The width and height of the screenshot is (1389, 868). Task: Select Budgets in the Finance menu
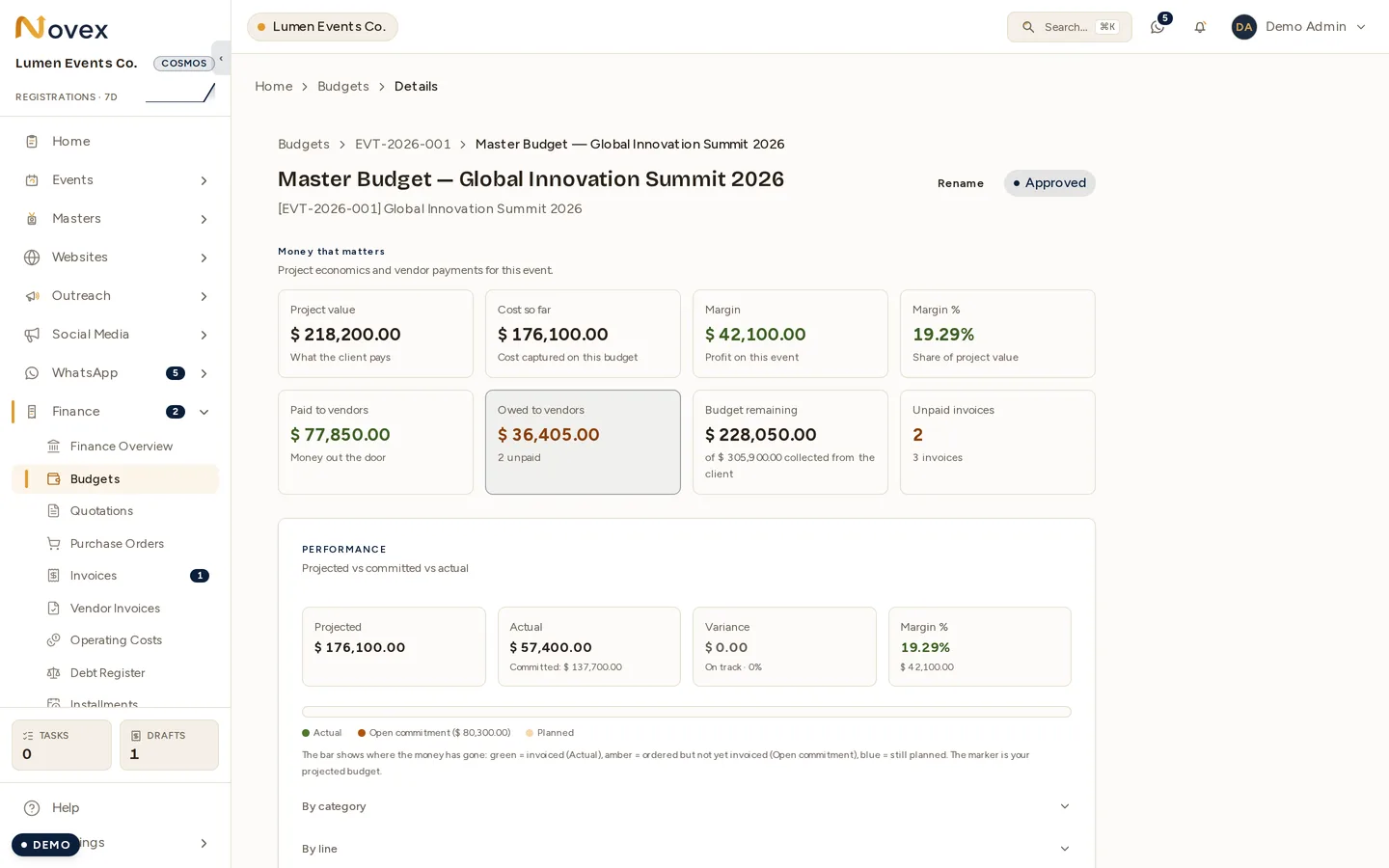click(x=116, y=479)
